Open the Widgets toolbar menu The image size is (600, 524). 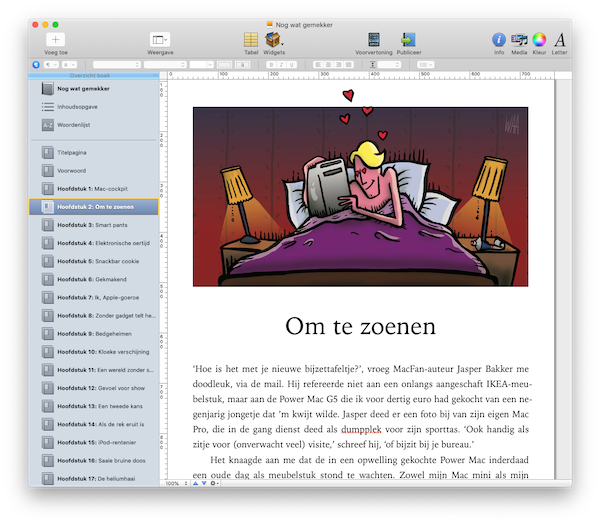pos(274,39)
